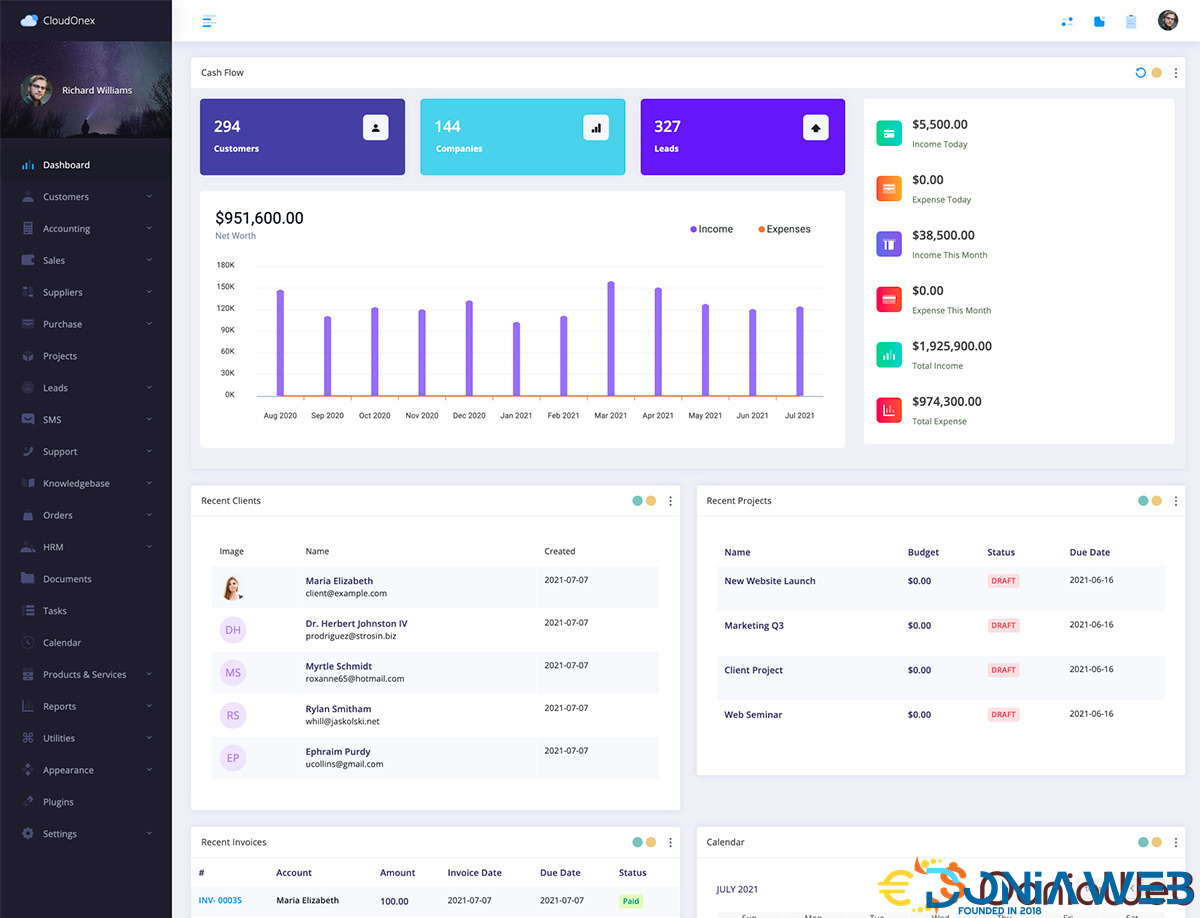Click the clipboard icon in top bar

pyautogui.click(x=1131, y=21)
